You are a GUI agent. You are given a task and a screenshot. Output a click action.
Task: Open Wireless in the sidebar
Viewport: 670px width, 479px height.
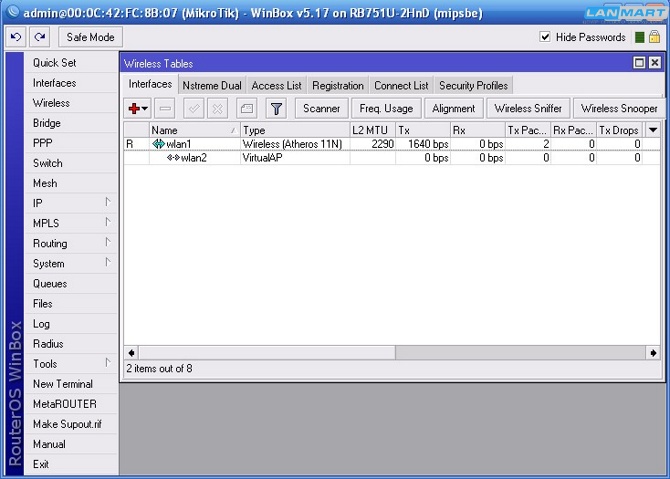click(x=71, y=103)
